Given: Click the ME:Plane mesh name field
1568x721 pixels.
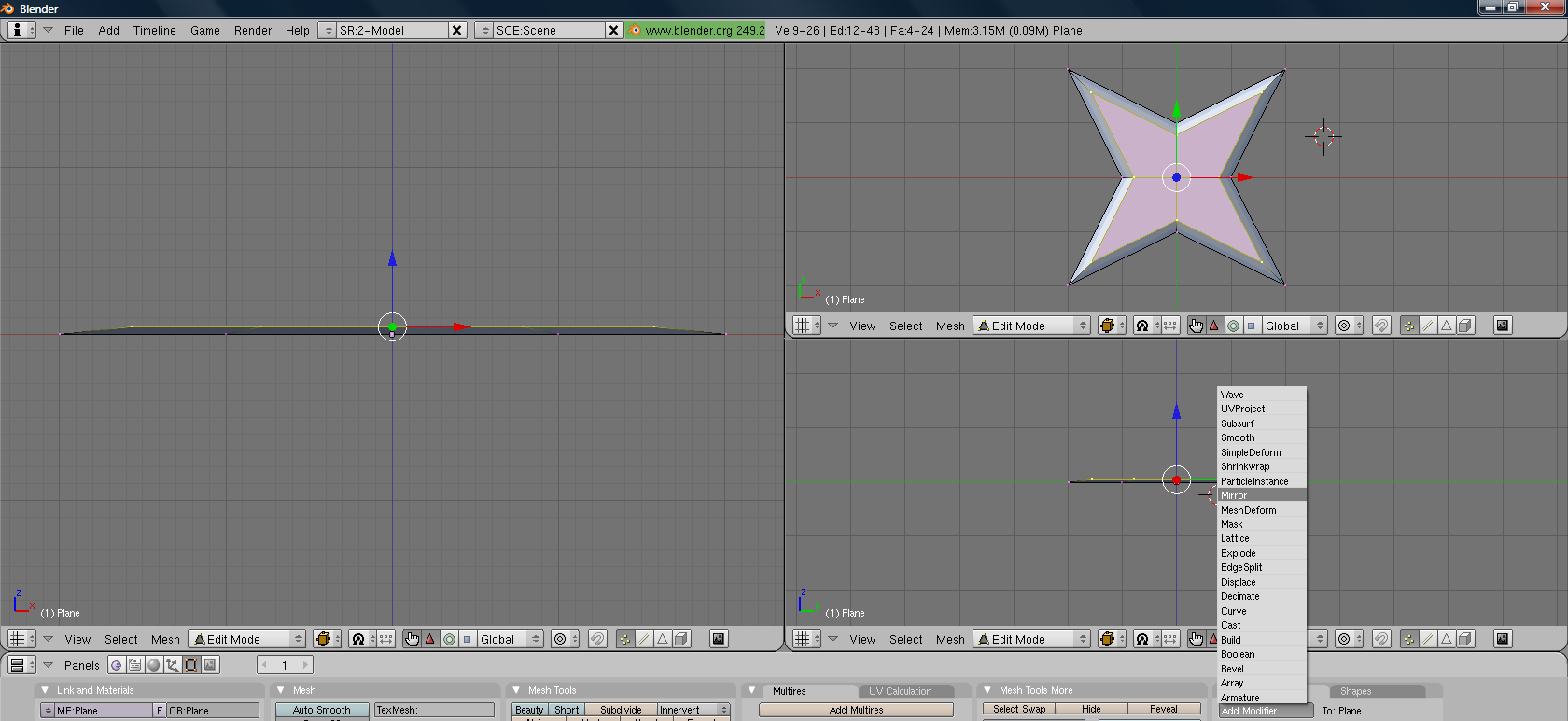Looking at the screenshot, I should tap(103, 711).
